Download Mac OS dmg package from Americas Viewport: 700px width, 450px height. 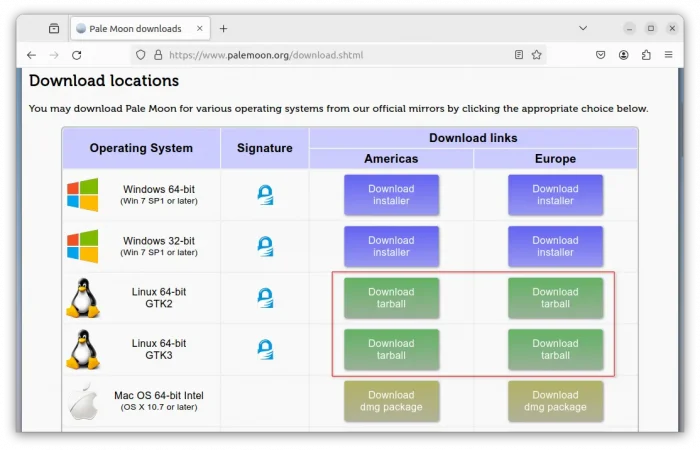coord(391,401)
